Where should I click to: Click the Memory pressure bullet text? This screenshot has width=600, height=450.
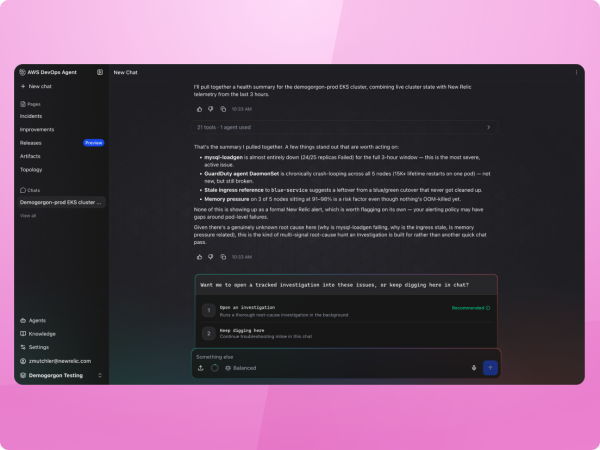point(333,199)
